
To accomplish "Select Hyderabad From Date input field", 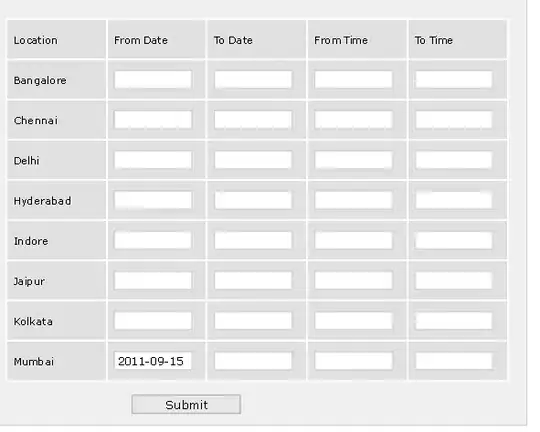I will [153, 200].
